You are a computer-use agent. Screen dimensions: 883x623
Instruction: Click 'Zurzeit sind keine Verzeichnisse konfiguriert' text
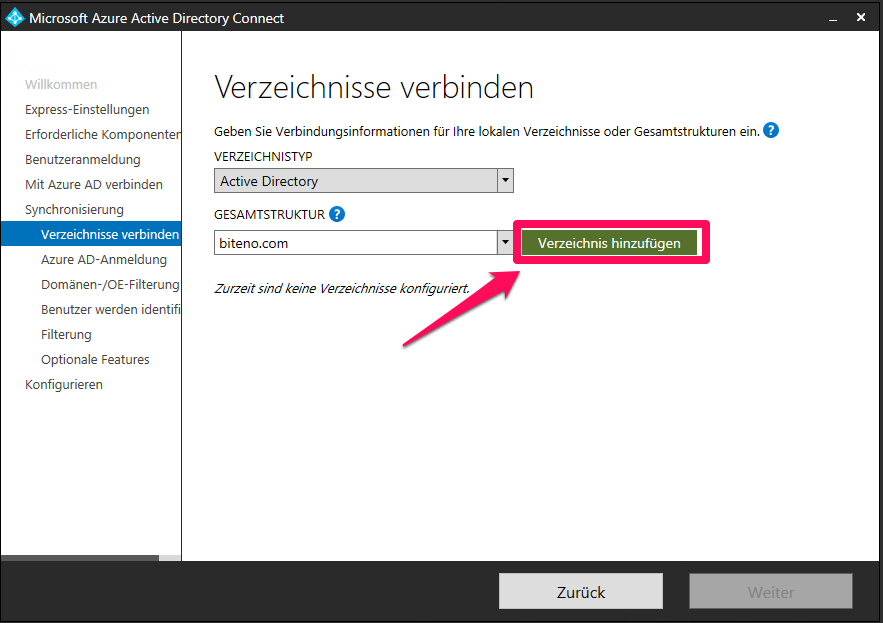pos(342,288)
